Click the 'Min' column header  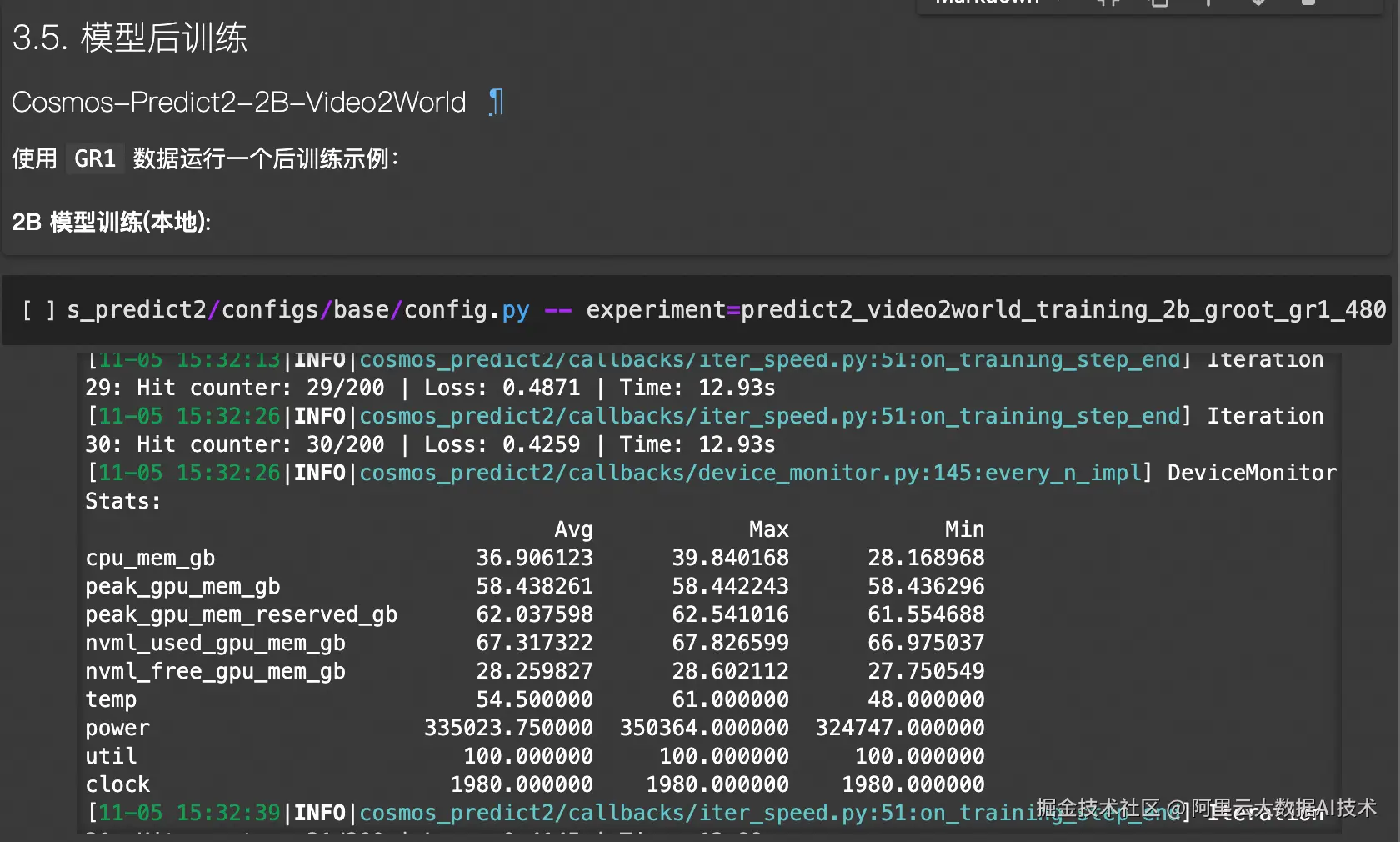click(x=964, y=530)
